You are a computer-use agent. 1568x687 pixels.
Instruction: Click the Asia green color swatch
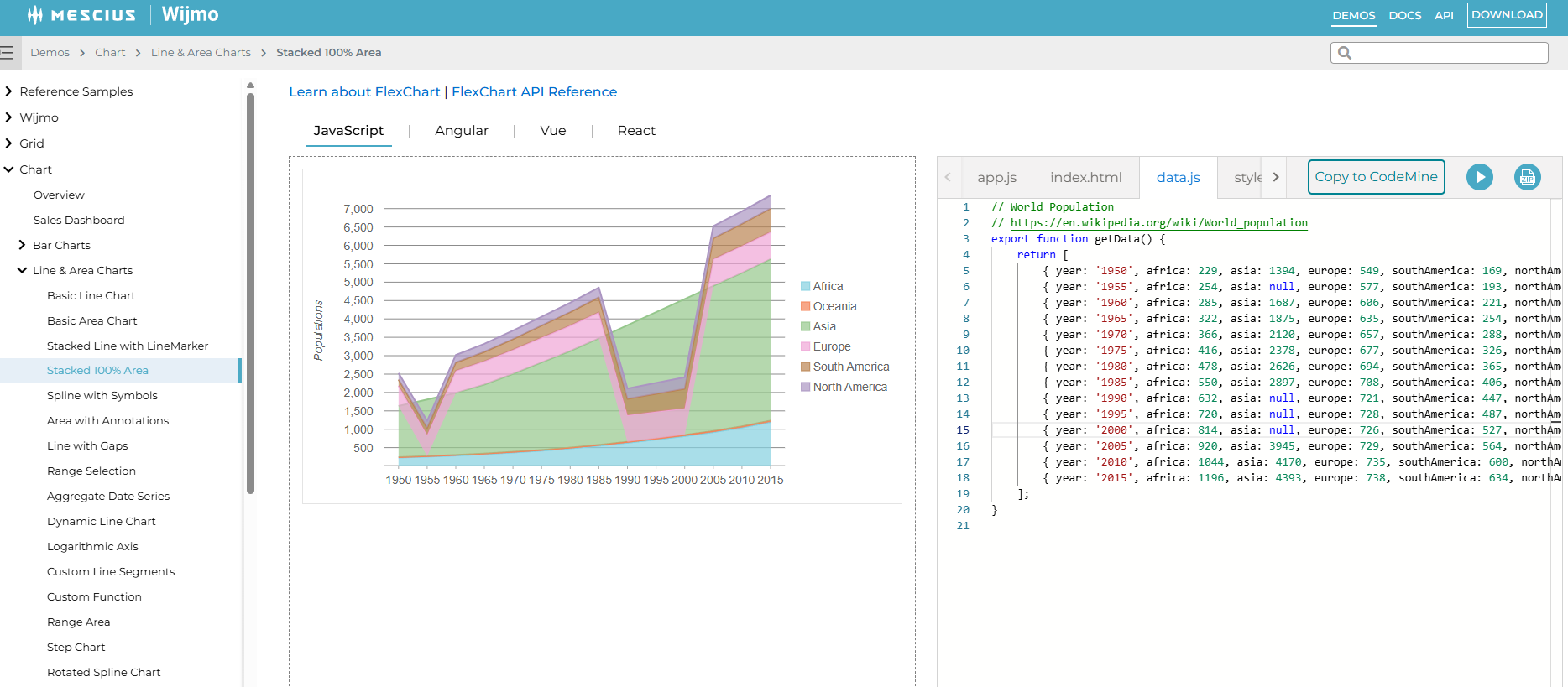coord(806,326)
